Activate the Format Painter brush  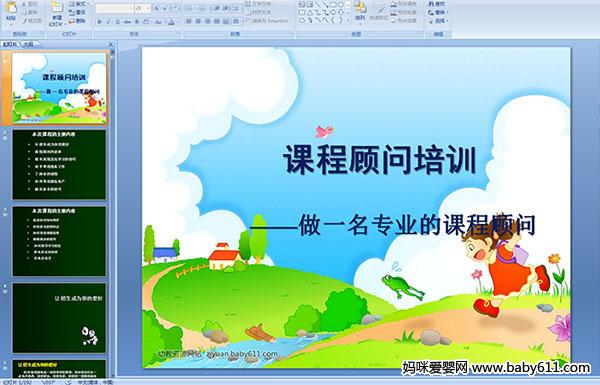point(31,21)
